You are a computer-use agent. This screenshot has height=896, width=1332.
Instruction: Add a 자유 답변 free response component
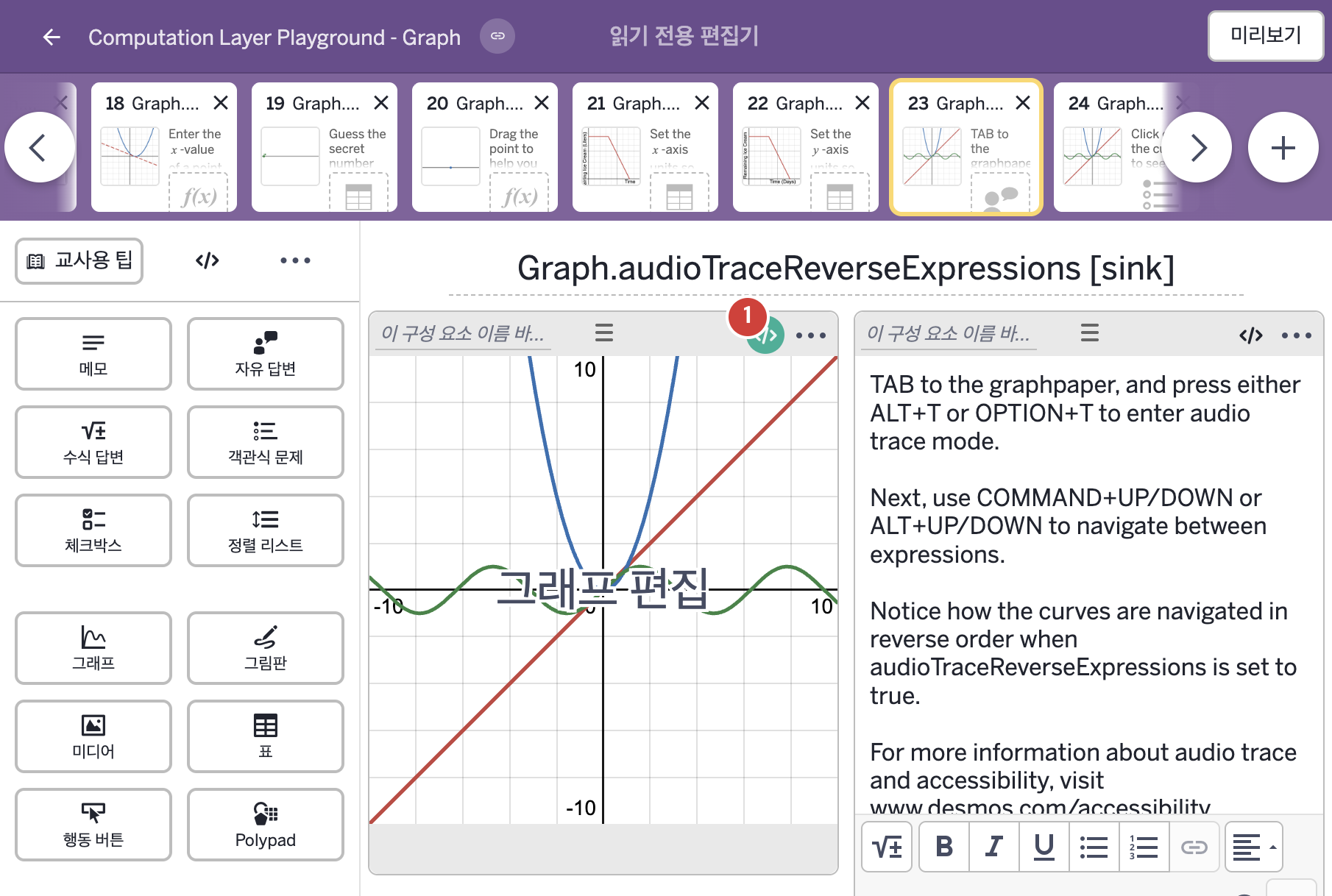click(266, 354)
